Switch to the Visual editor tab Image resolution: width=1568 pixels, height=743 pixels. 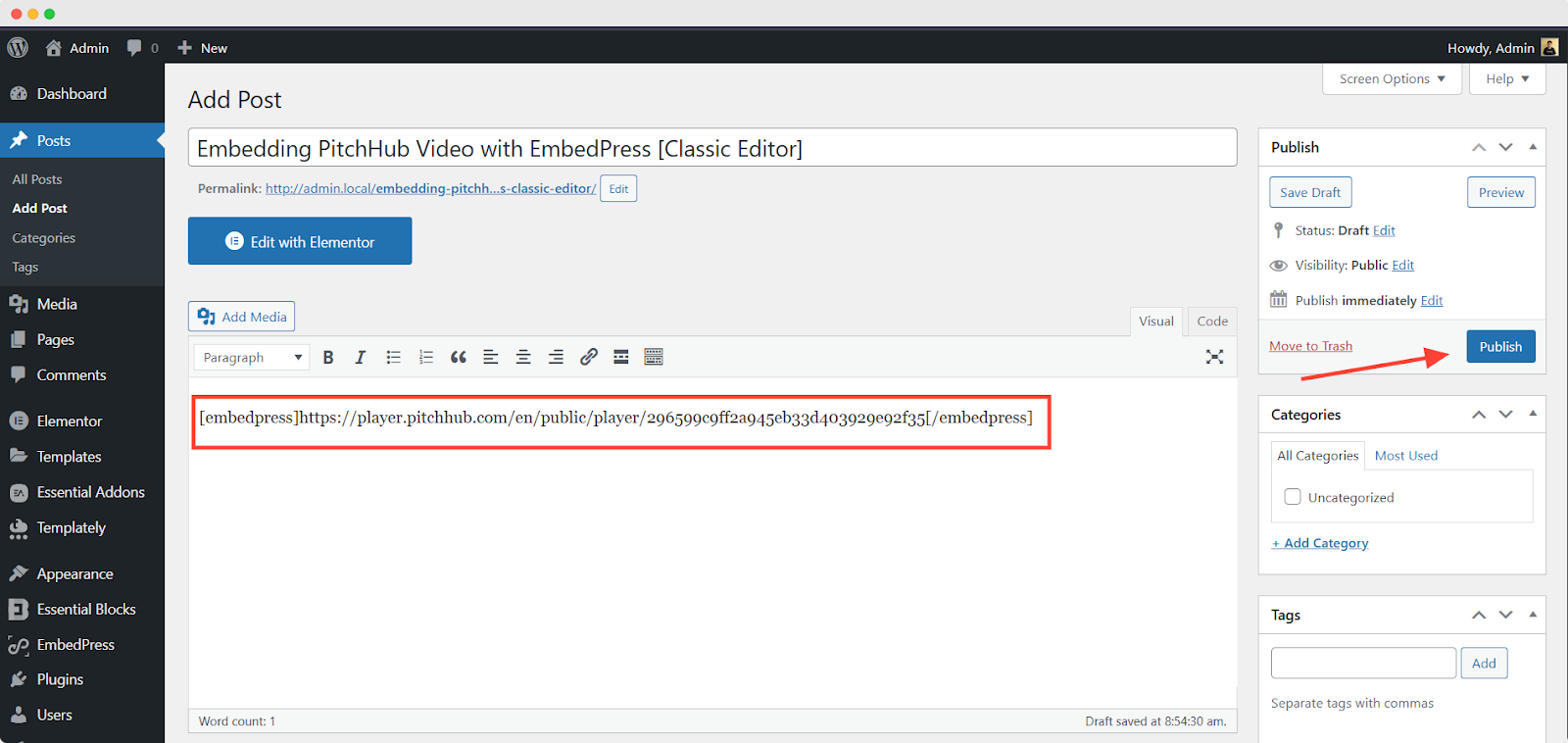click(1156, 322)
